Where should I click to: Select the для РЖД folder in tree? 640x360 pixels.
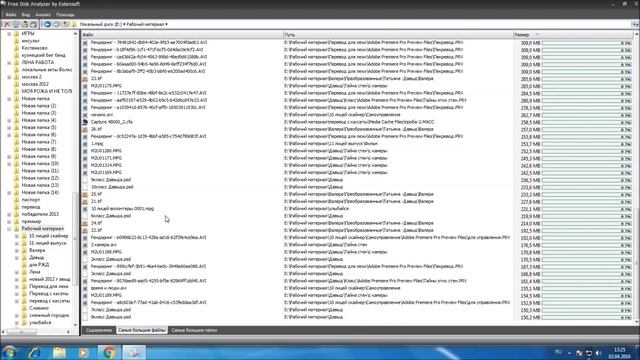tap(39, 265)
